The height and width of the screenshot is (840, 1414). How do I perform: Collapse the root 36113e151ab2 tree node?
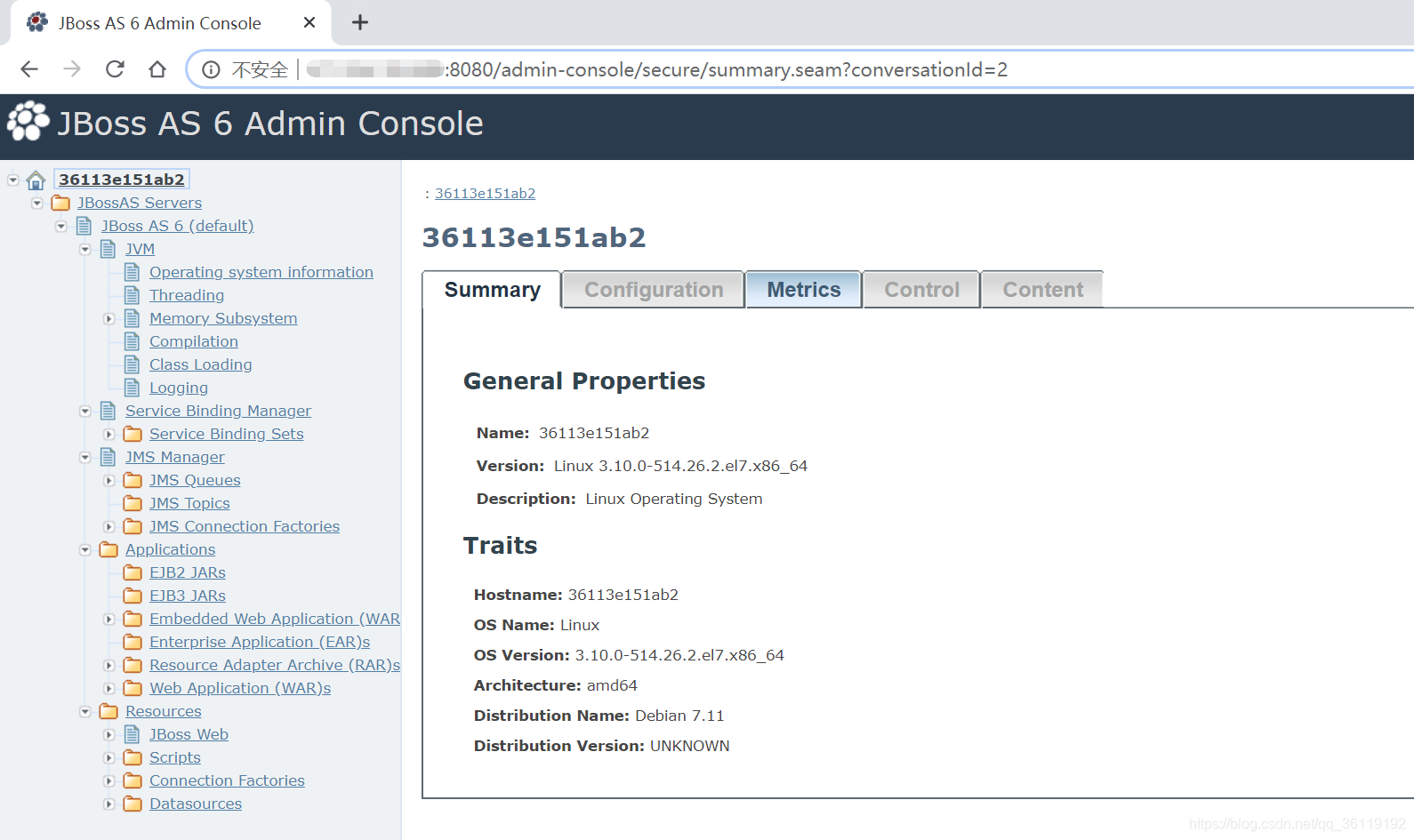tap(13, 180)
